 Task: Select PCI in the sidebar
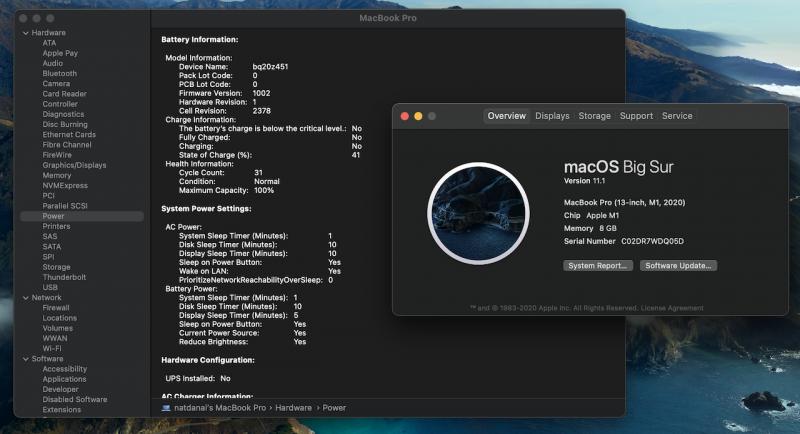click(x=48, y=196)
